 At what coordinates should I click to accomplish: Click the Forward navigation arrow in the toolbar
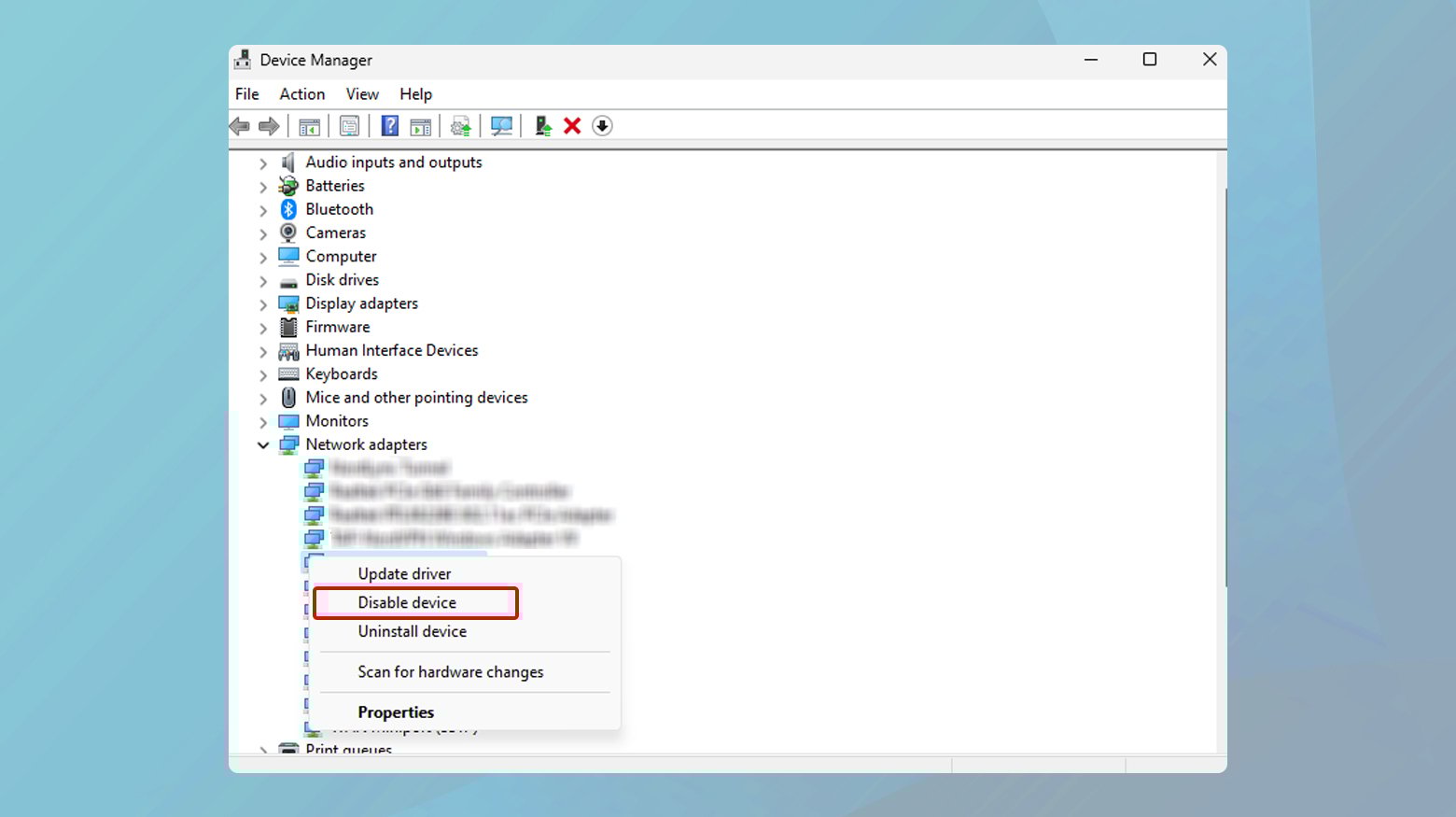270,125
